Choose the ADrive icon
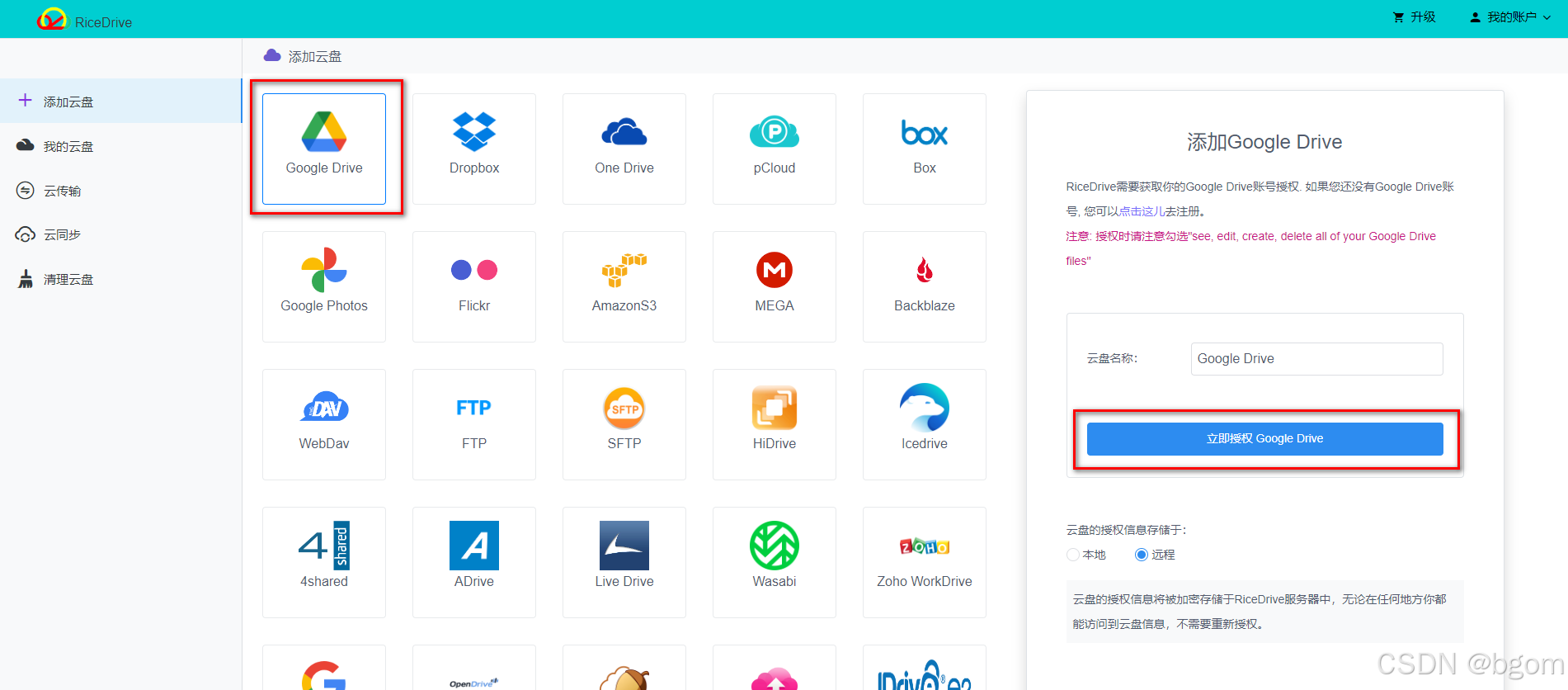Image resolution: width=1568 pixels, height=690 pixels. pyautogui.click(x=474, y=546)
